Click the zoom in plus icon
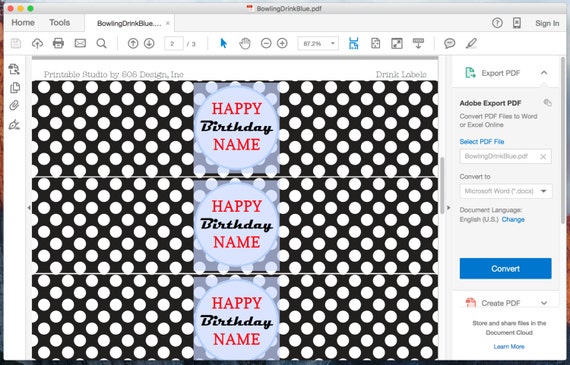 pos(282,44)
